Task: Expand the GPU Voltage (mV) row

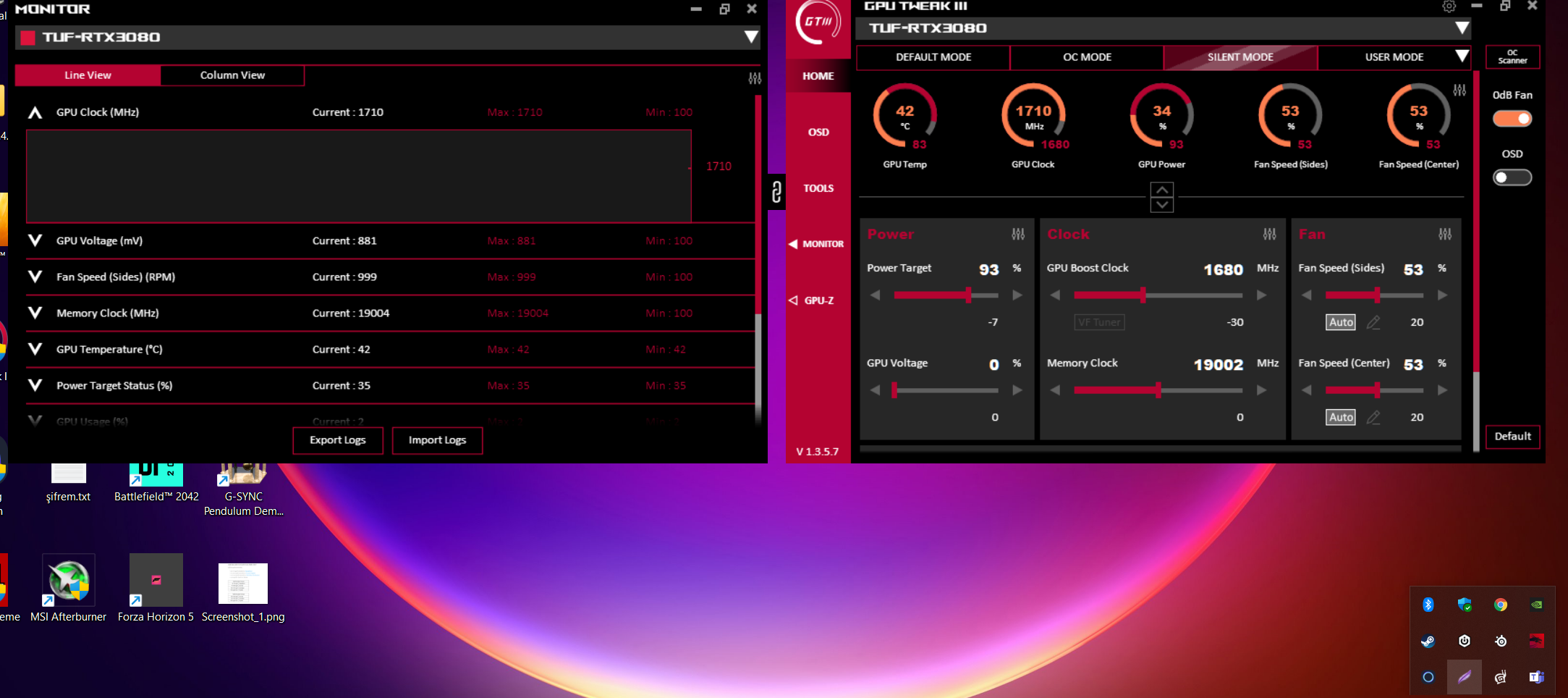Action: click(x=35, y=240)
